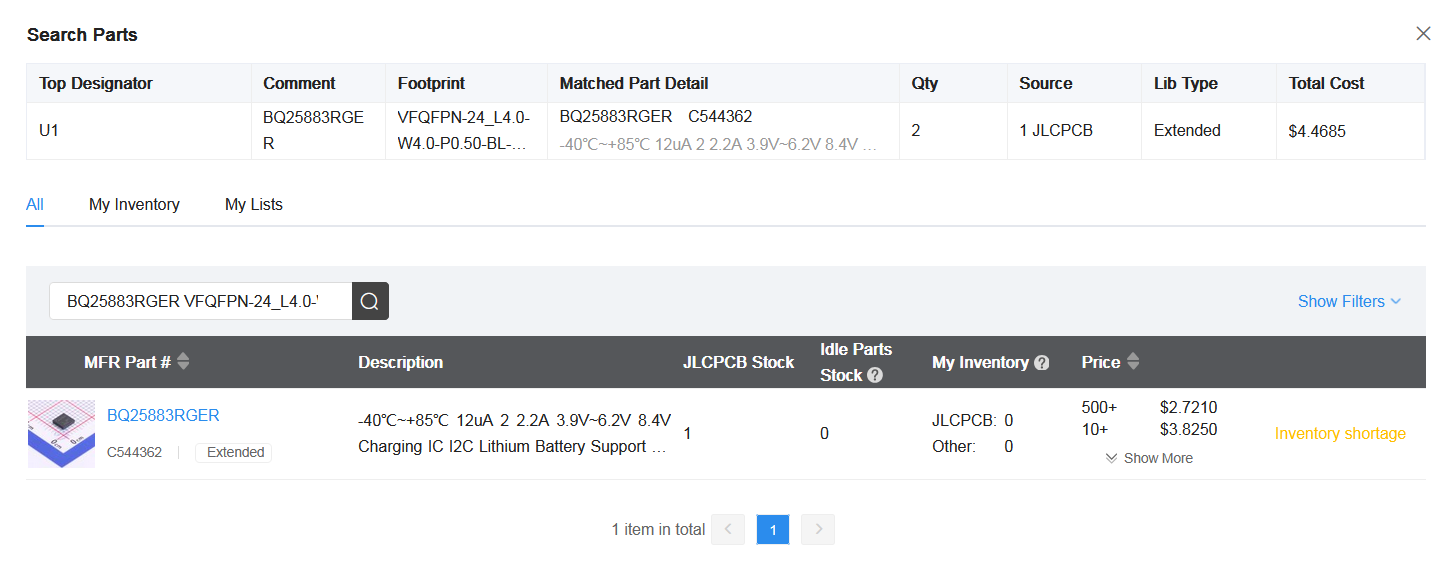The width and height of the screenshot is (1453, 565).
Task: Select the All tab
Action: coord(35,204)
